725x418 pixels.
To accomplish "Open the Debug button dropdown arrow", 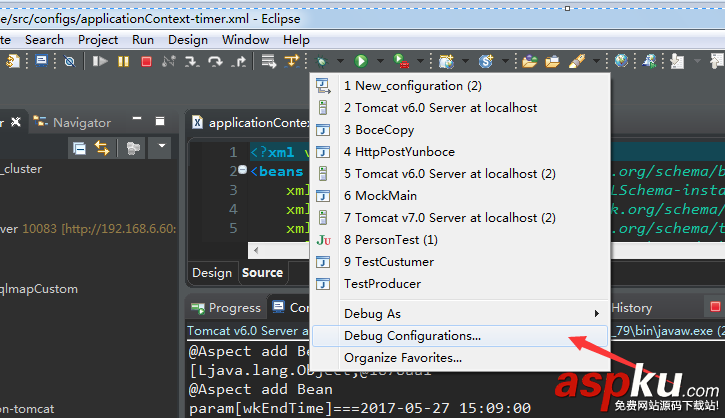I will [x=340, y=61].
